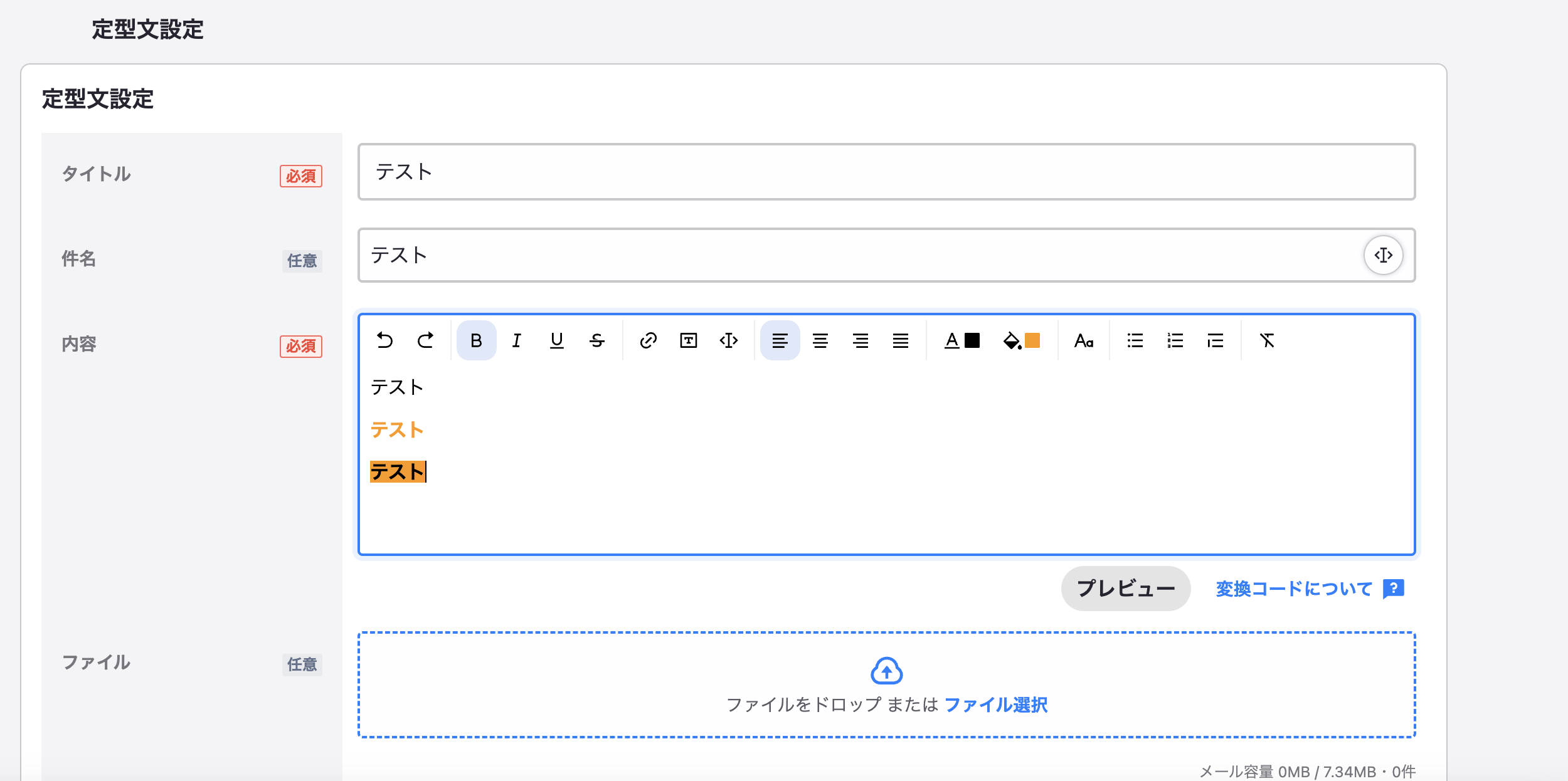Open background fill bucket icon
Viewport: 1568px width, 781px height.
[1012, 340]
